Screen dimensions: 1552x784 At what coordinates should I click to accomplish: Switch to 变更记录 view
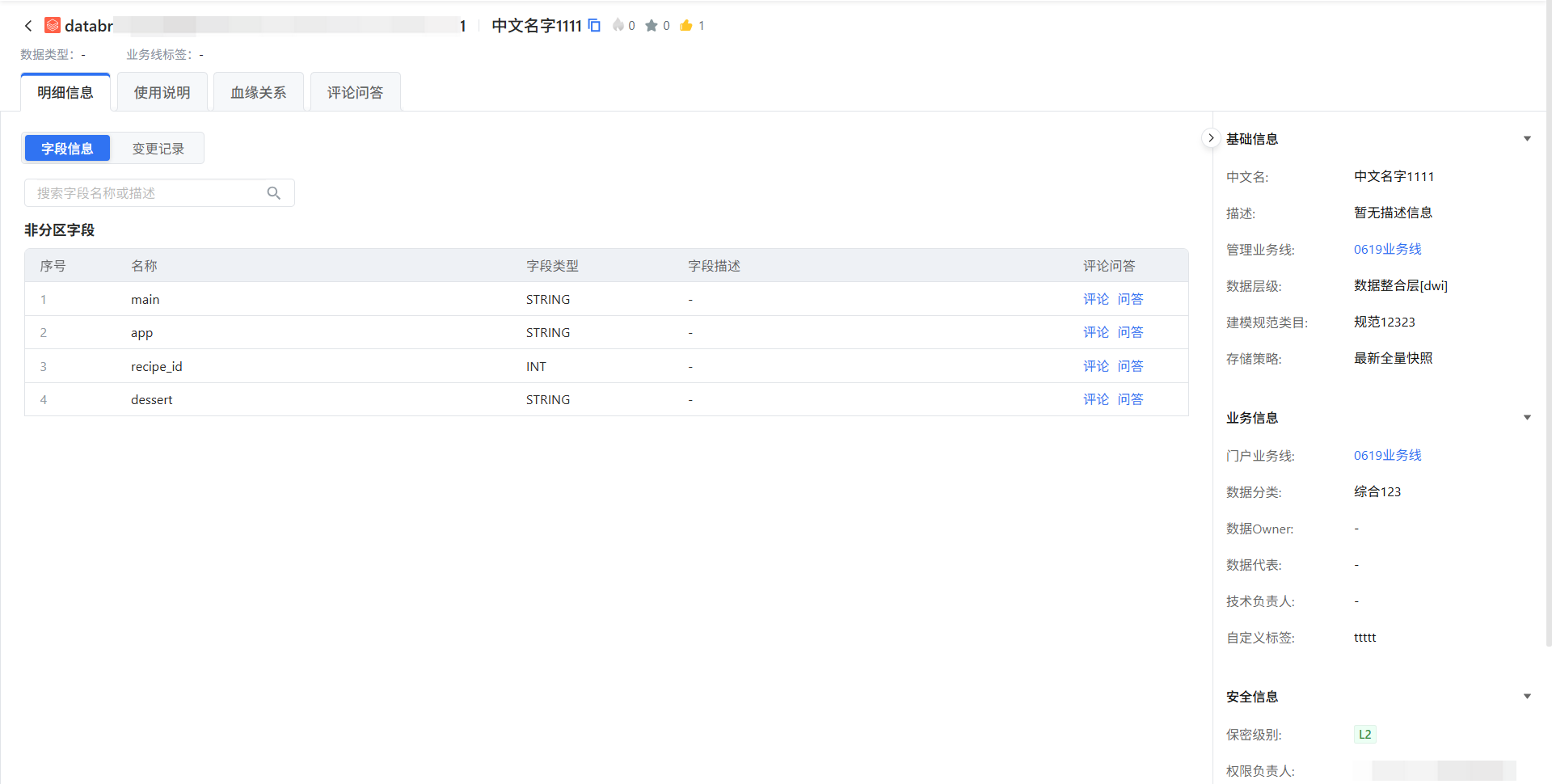click(158, 149)
